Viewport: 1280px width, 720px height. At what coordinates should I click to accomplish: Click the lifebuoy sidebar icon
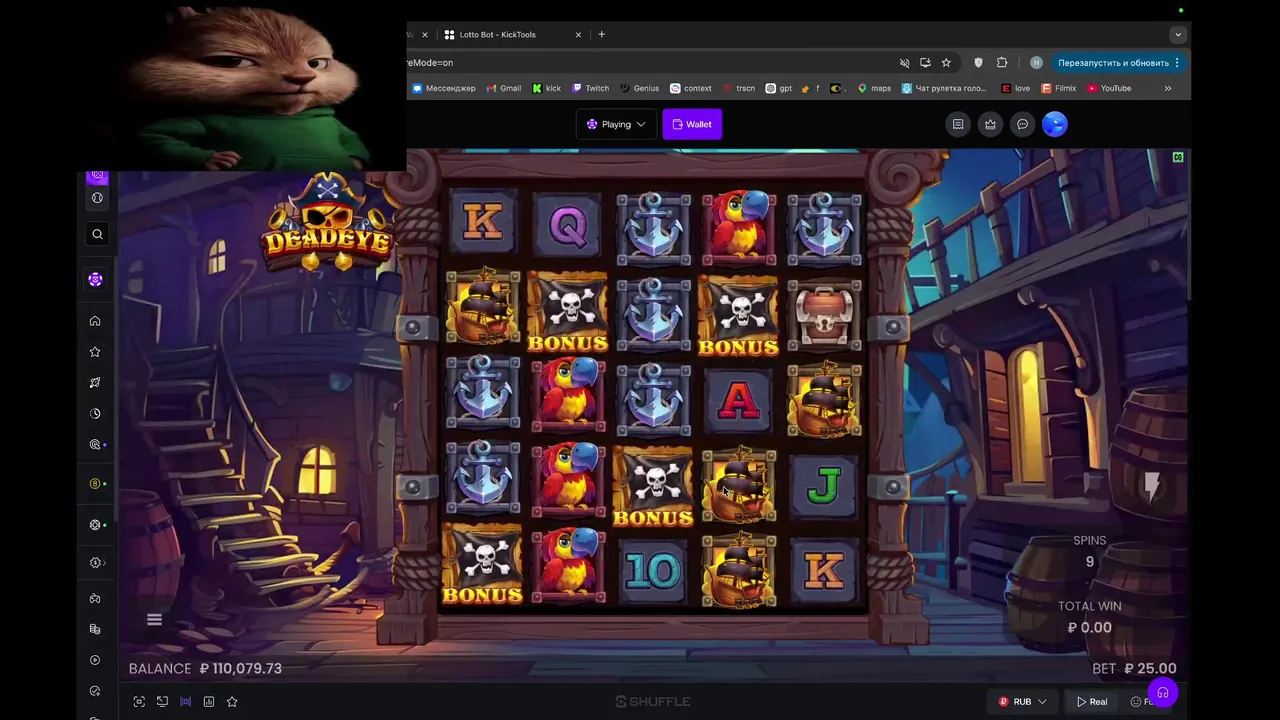[95, 525]
